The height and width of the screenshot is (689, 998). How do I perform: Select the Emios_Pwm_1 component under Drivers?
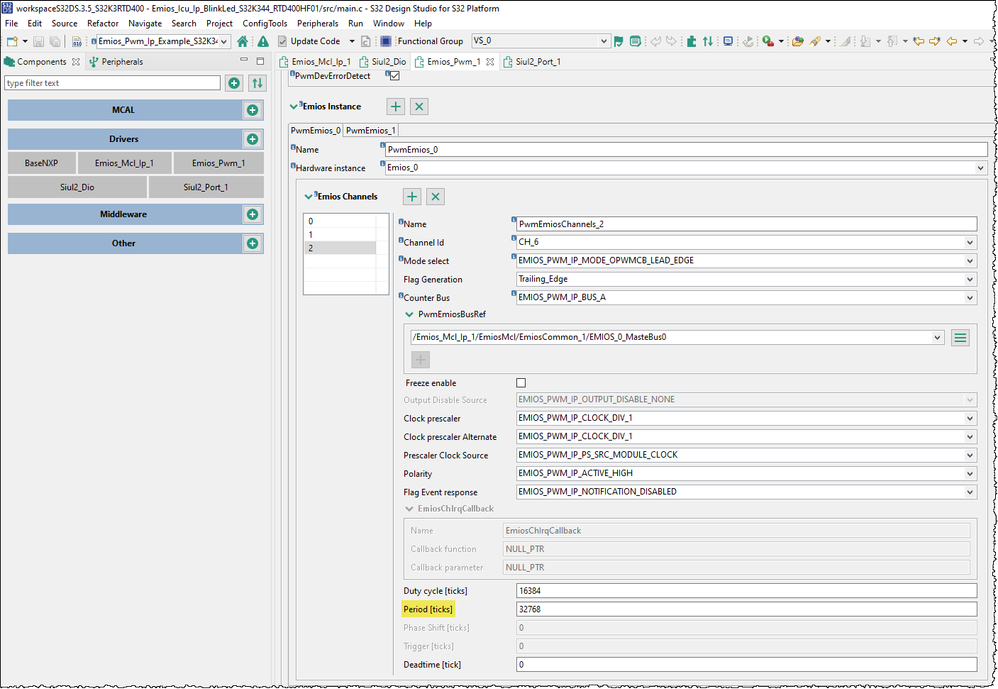coord(218,162)
